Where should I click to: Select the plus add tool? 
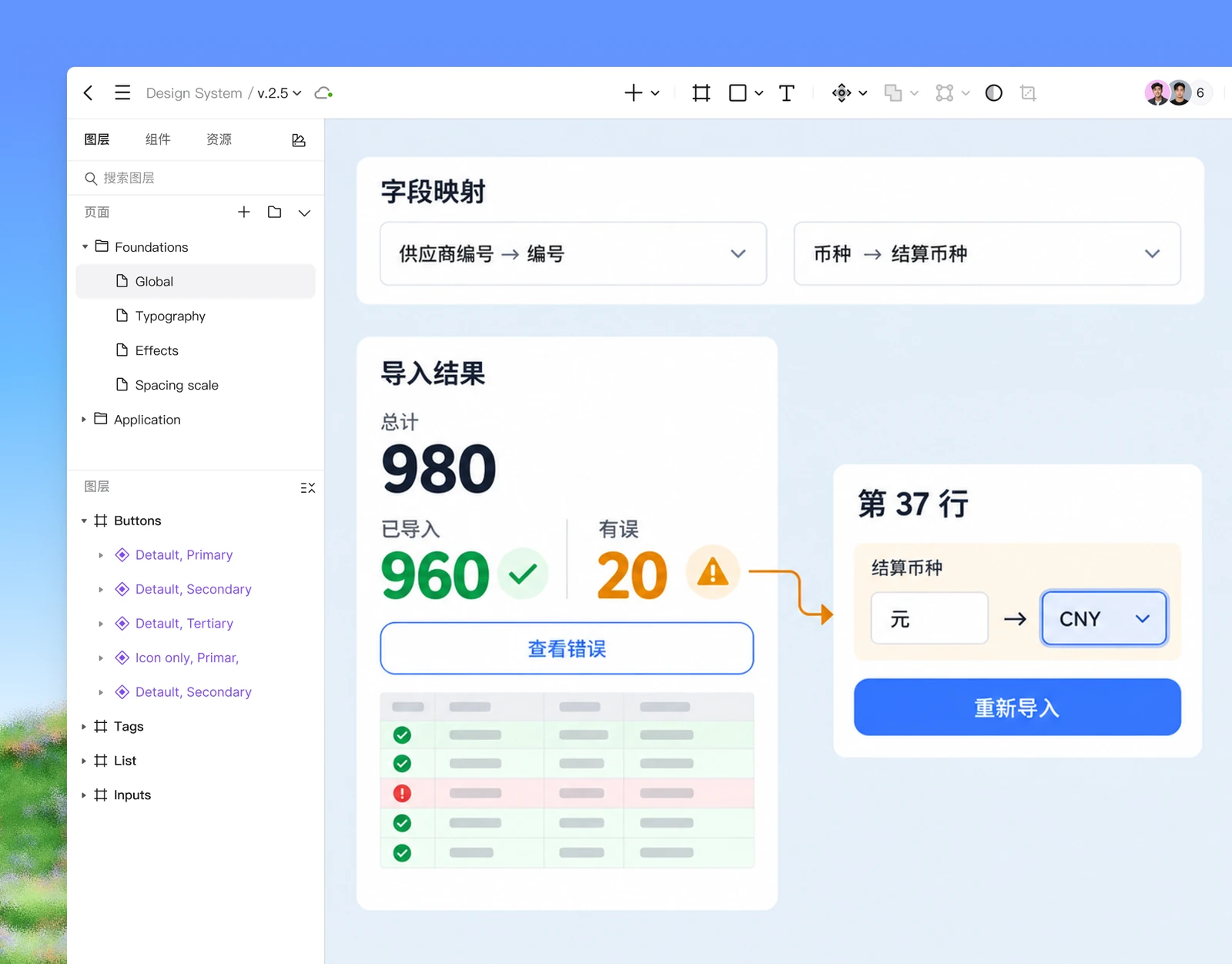(x=633, y=93)
